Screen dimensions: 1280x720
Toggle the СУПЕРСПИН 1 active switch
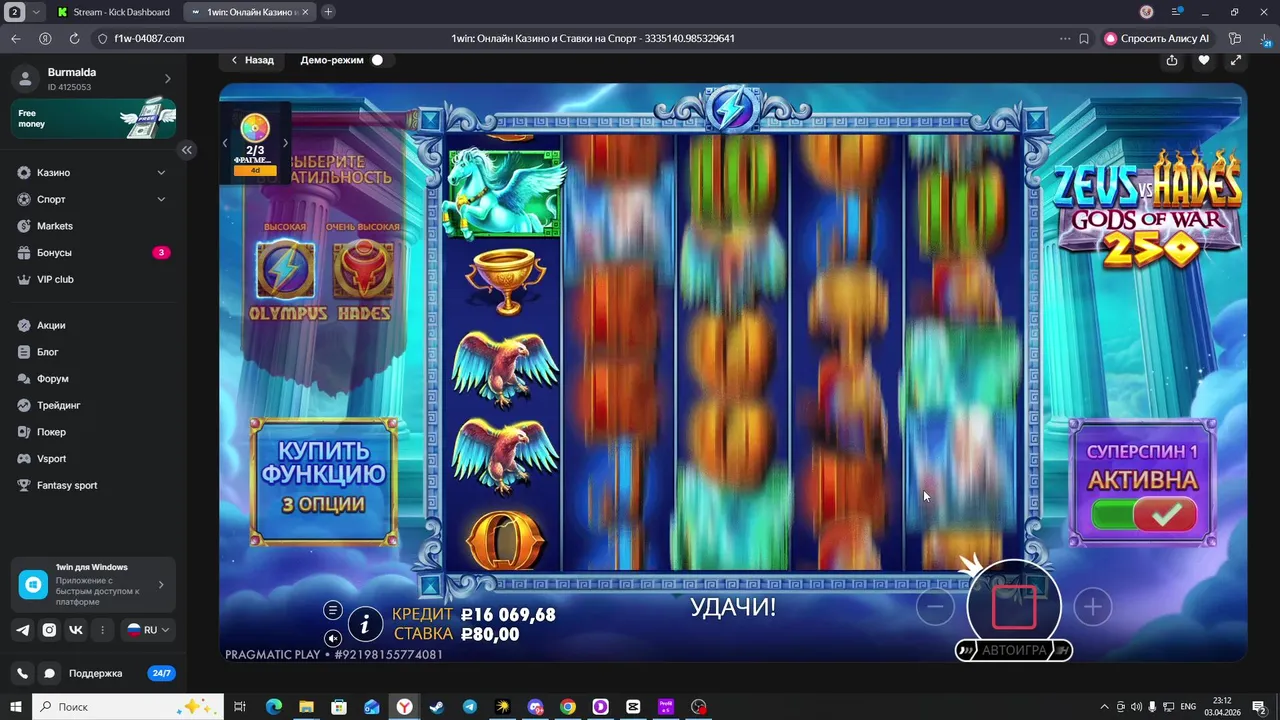click(x=1143, y=515)
